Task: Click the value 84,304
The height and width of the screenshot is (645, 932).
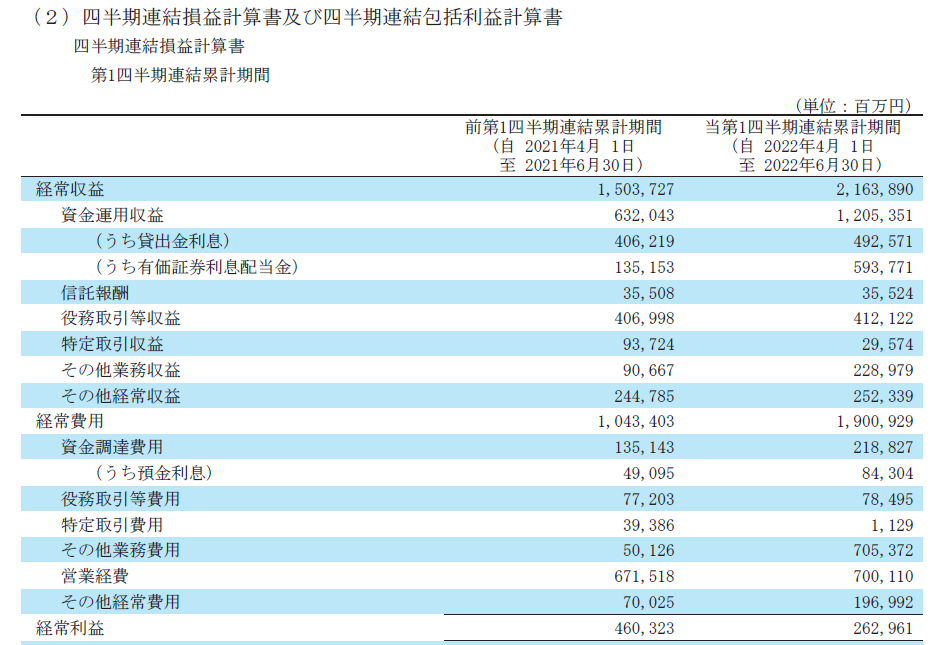Action: click(887, 473)
